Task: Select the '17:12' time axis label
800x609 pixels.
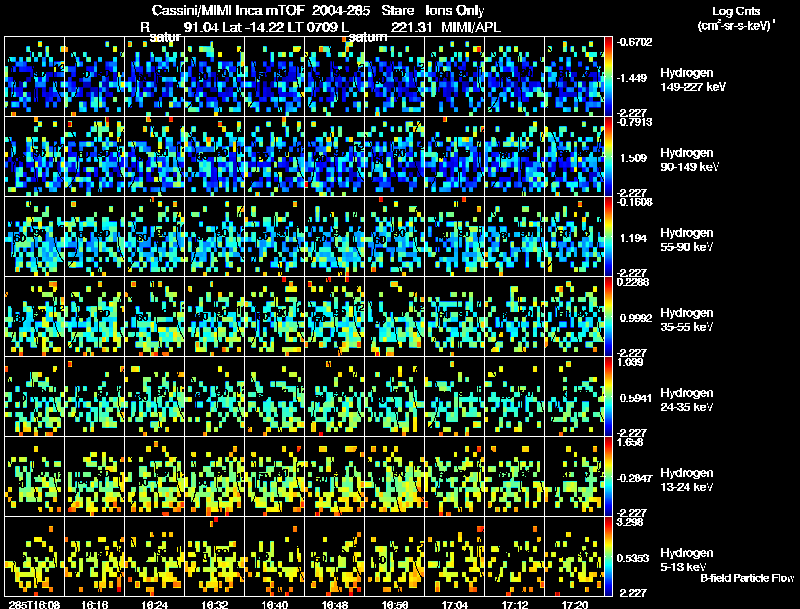Action: (x=515, y=604)
